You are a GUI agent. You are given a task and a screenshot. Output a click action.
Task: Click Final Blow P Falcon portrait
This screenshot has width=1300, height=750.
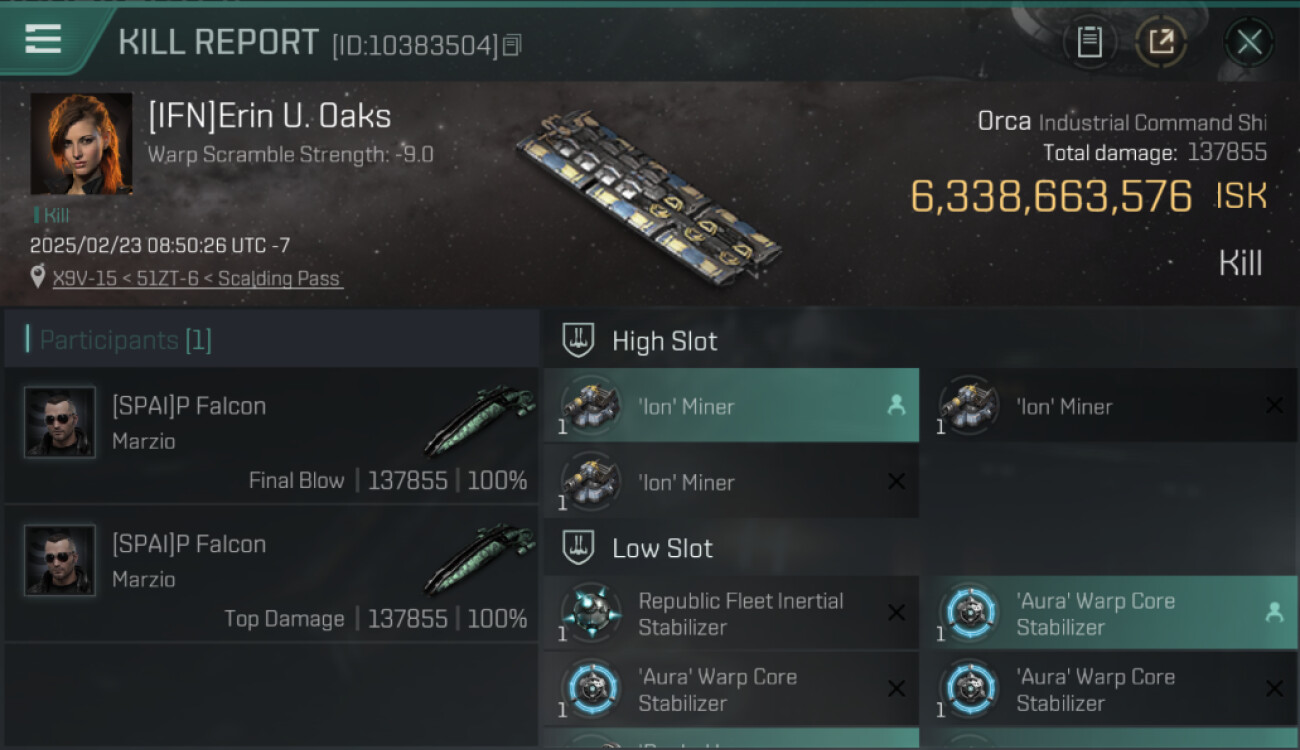60,422
